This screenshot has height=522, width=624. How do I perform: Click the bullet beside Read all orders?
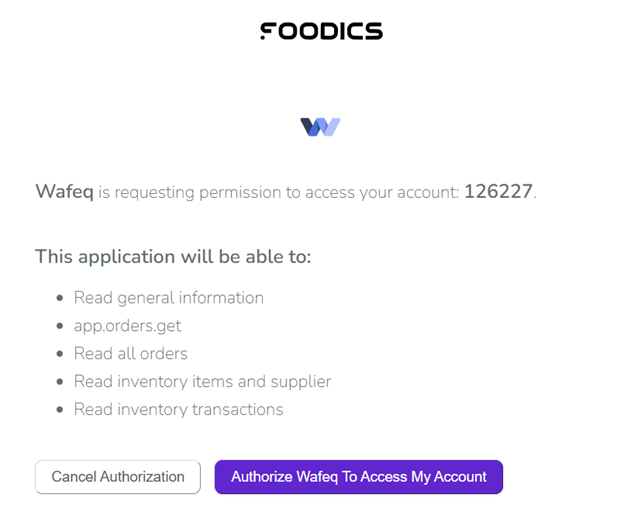pyautogui.click(x=60, y=354)
